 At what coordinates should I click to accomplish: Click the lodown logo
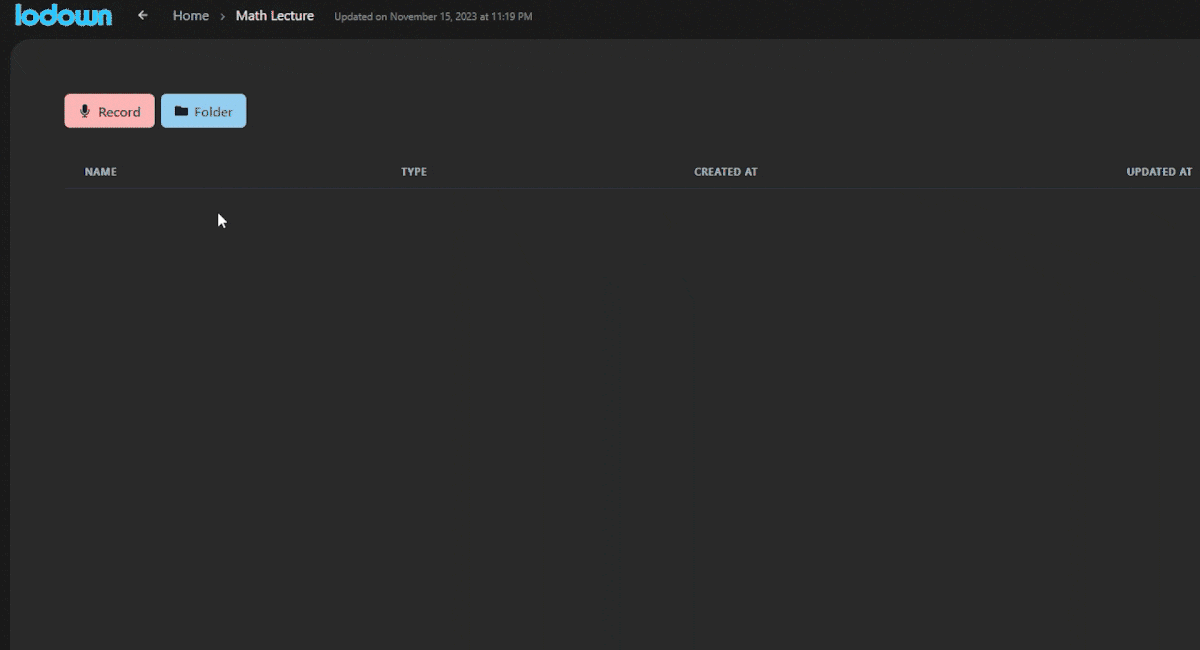(63, 16)
